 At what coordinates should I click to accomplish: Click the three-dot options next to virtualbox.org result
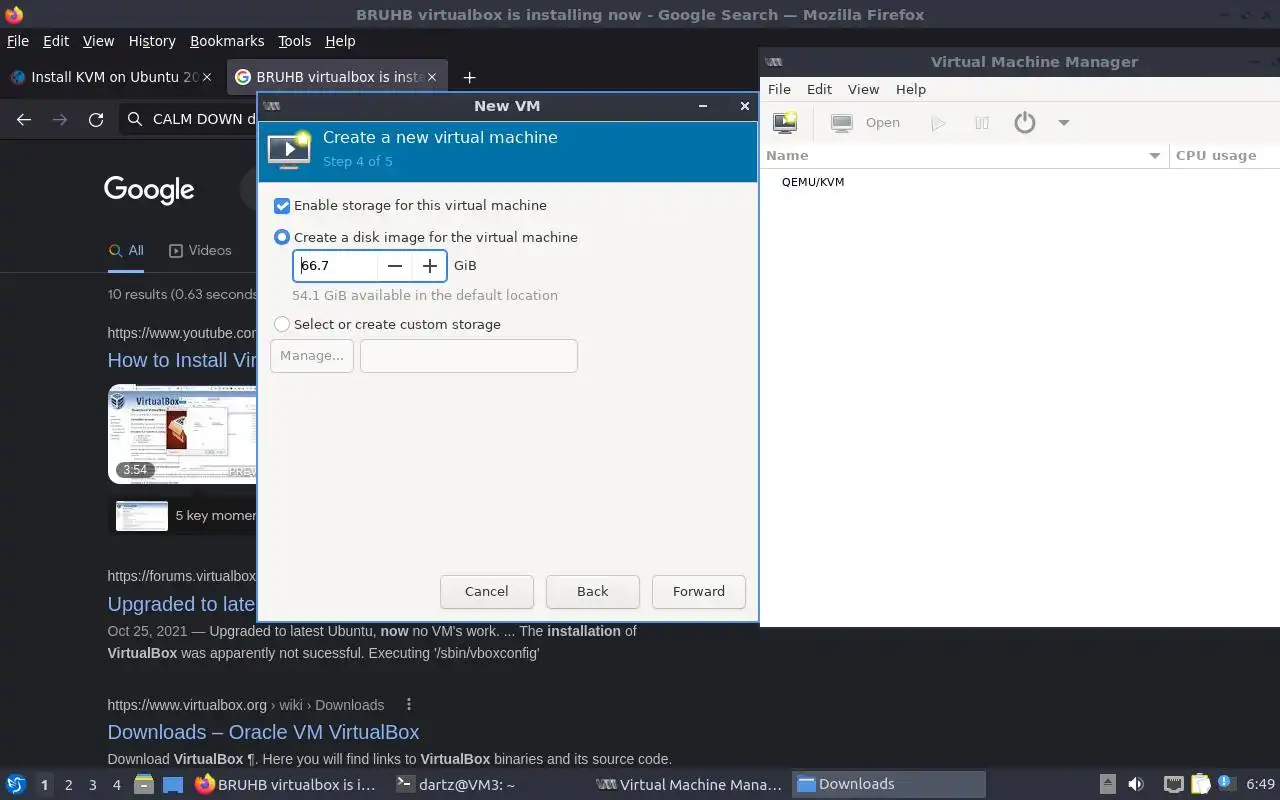(x=408, y=705)
